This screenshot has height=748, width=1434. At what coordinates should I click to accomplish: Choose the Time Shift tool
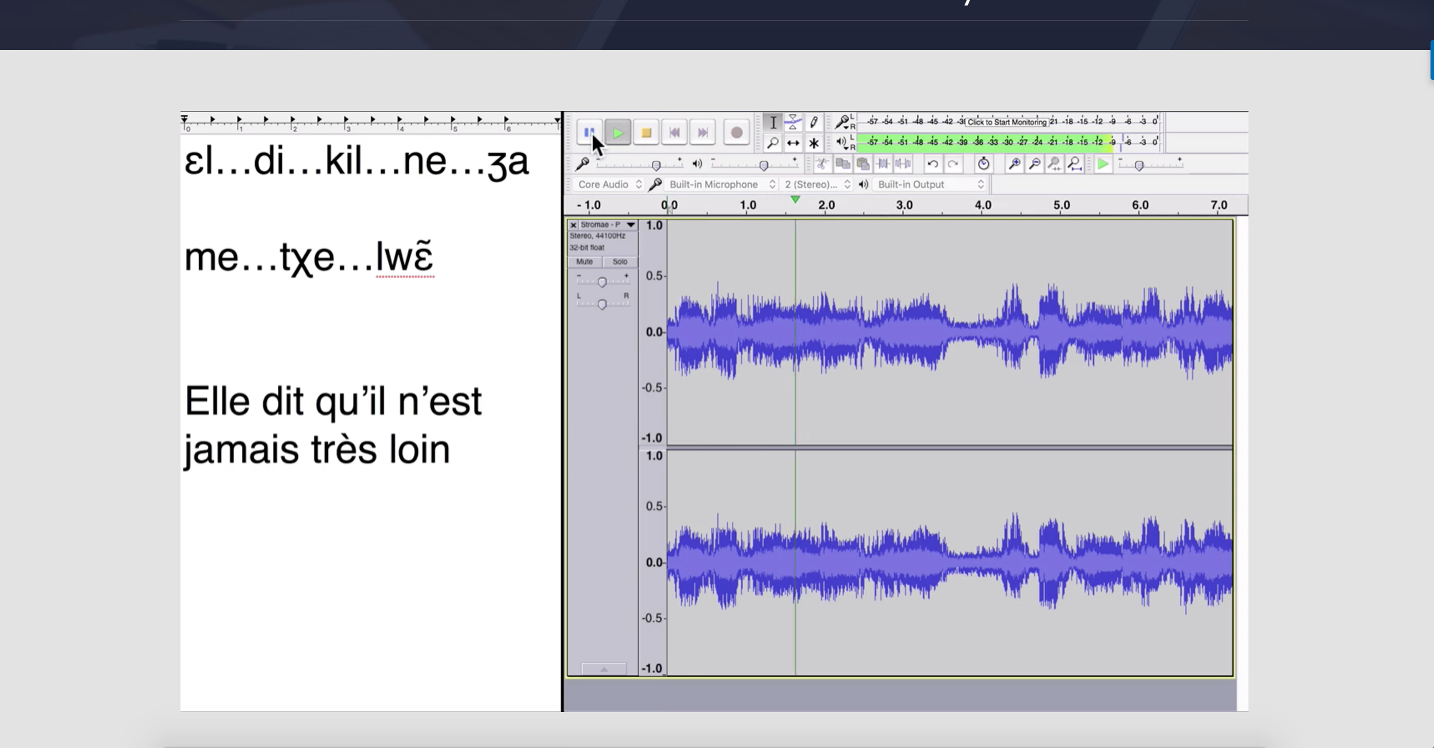click(793, 143)
